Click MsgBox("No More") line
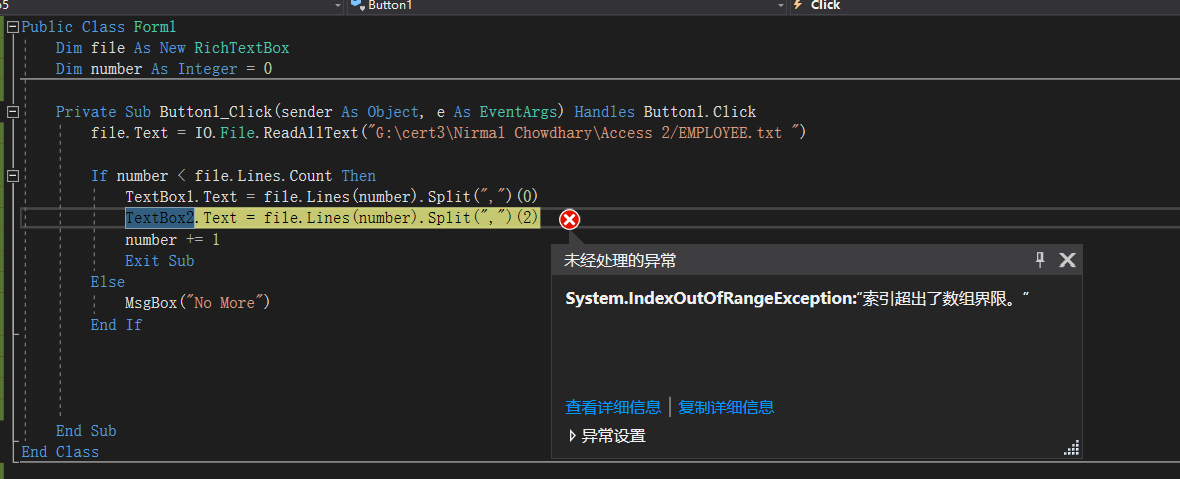The width and height of the screenshot is (1180, 479). 198,303
